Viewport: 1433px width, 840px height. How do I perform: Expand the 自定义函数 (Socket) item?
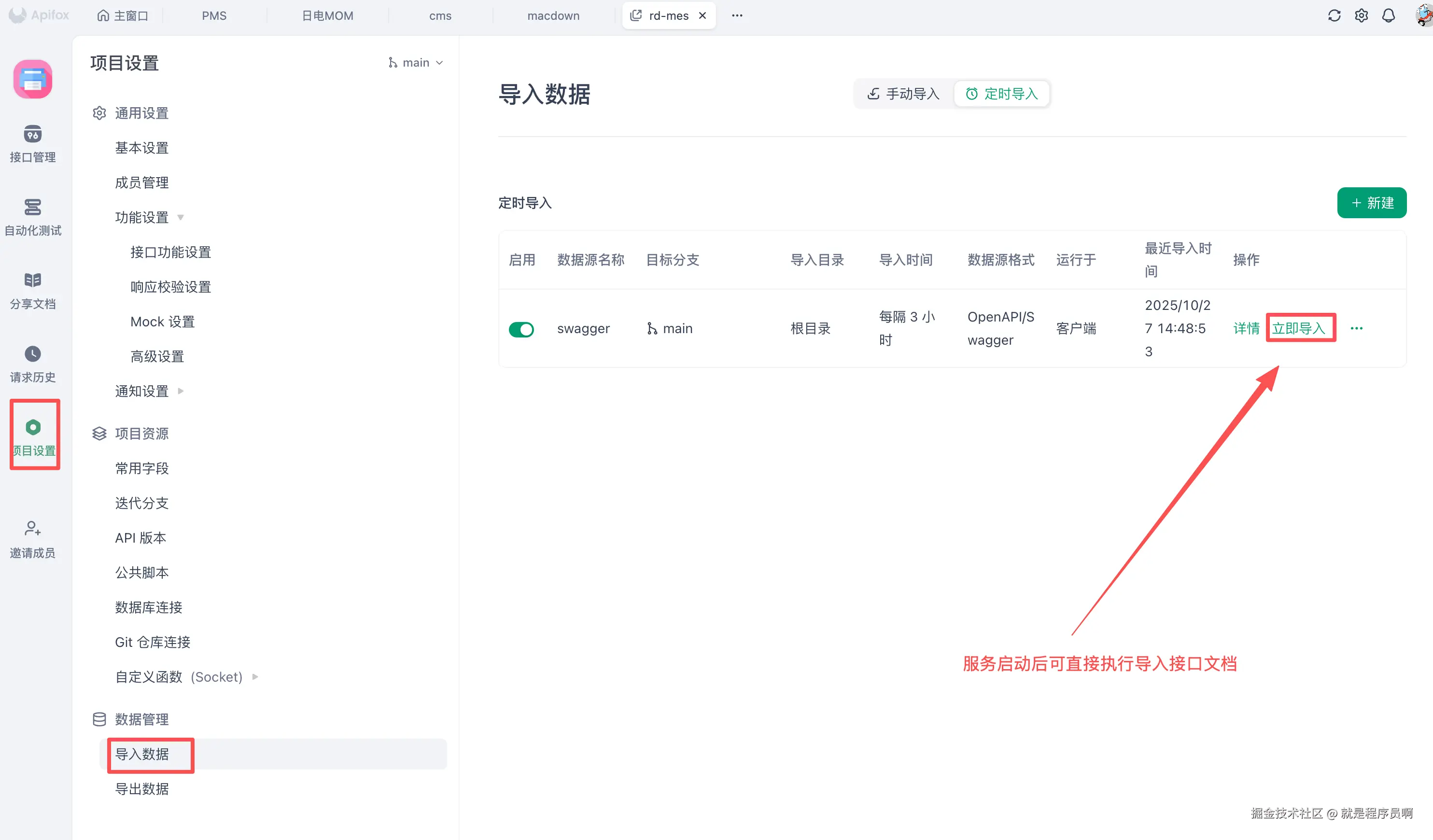255,677
